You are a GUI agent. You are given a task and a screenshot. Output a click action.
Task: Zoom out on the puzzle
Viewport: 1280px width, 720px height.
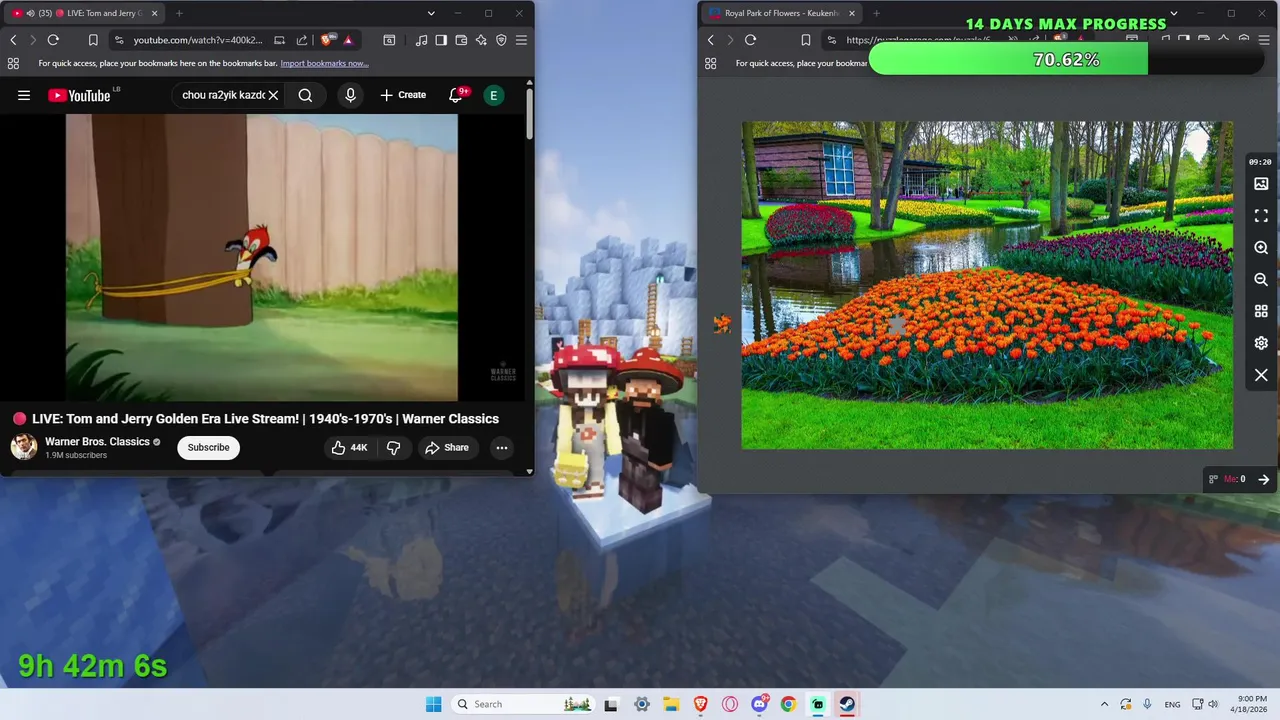(x=1261, y=280)
